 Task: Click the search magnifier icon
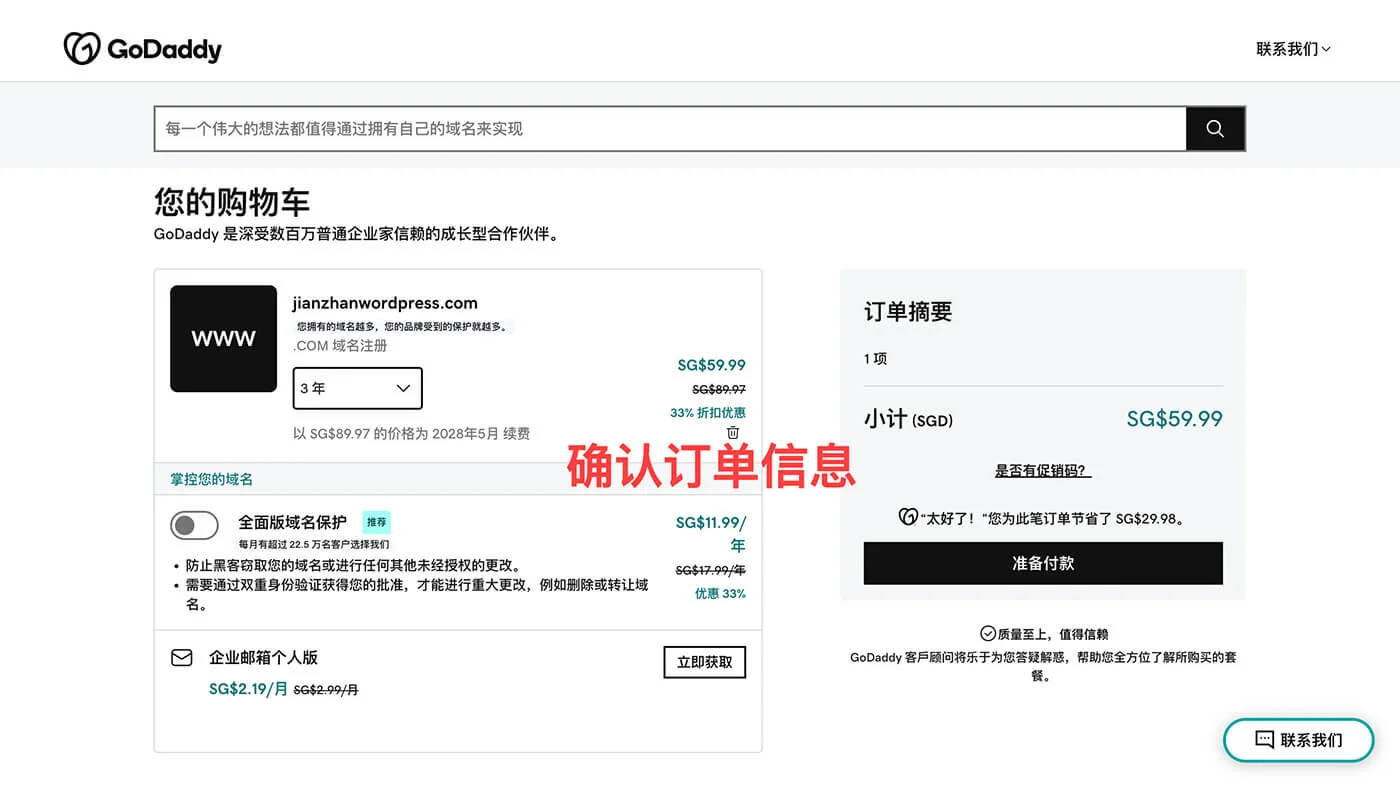point(1214,128)
